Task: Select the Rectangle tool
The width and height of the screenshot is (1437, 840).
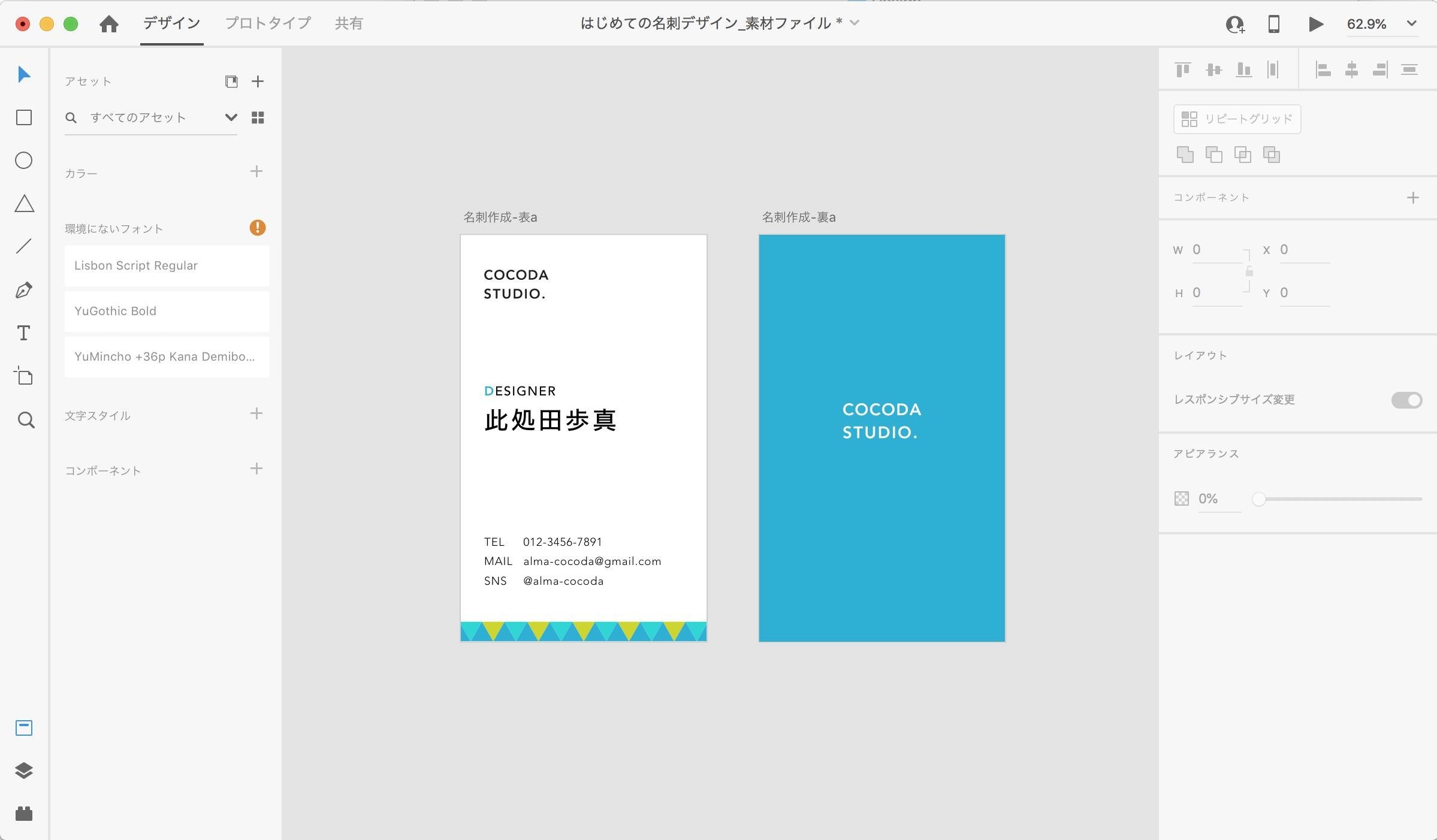Action: click(24, 117)
